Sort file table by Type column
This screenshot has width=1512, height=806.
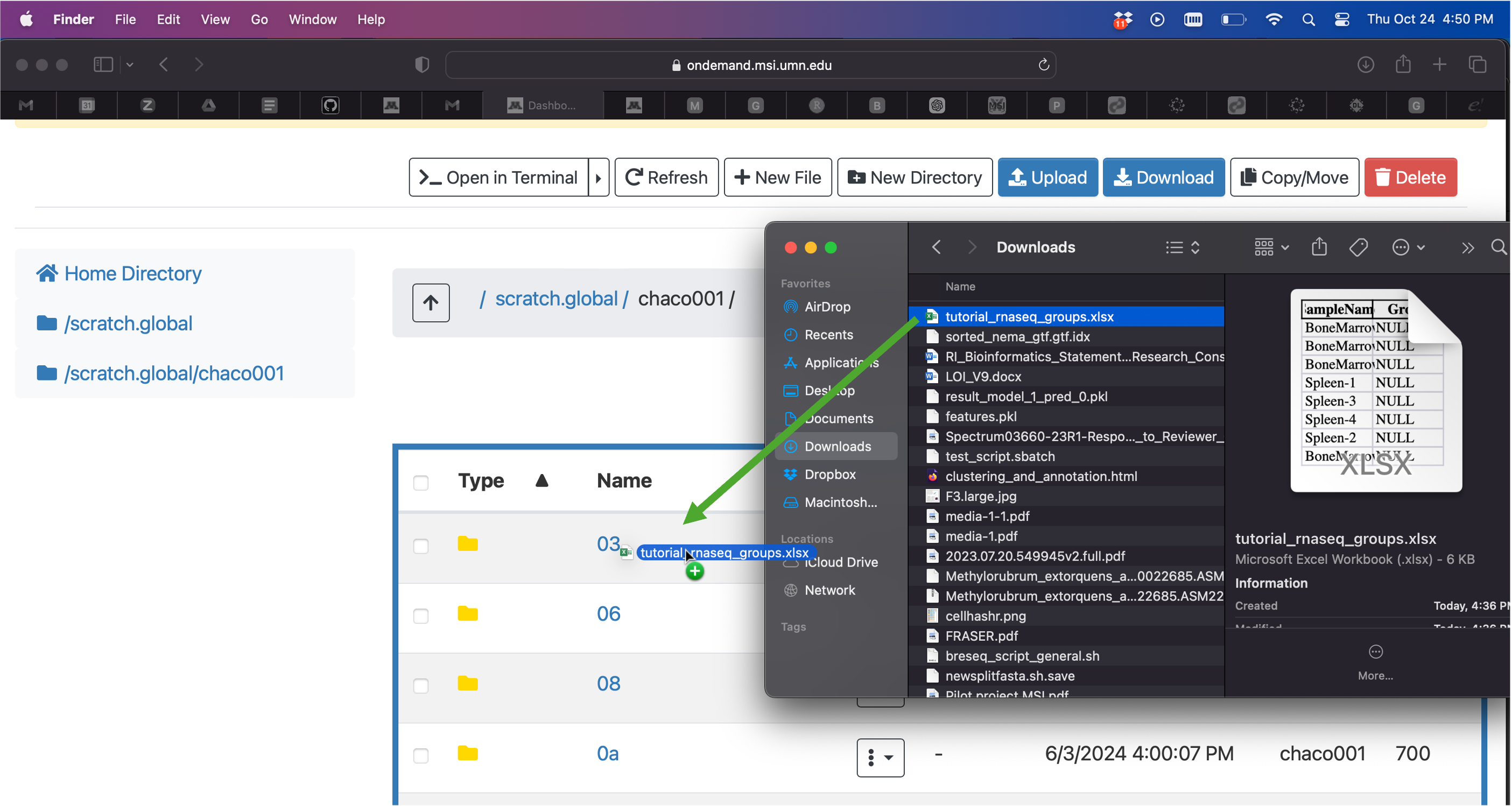pos(481,480)
